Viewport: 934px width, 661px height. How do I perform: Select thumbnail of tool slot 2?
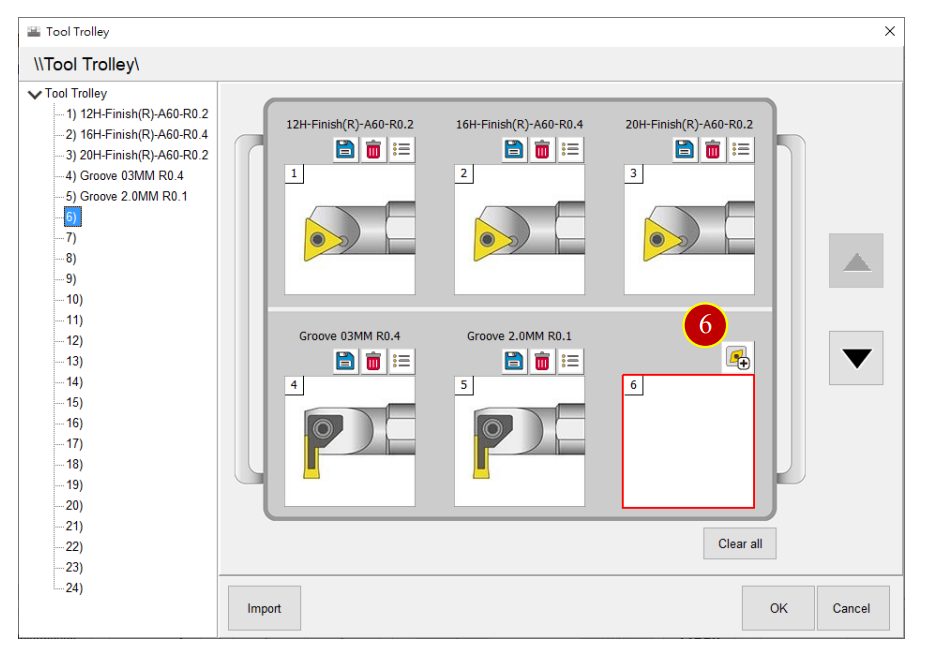pos(519,230)
